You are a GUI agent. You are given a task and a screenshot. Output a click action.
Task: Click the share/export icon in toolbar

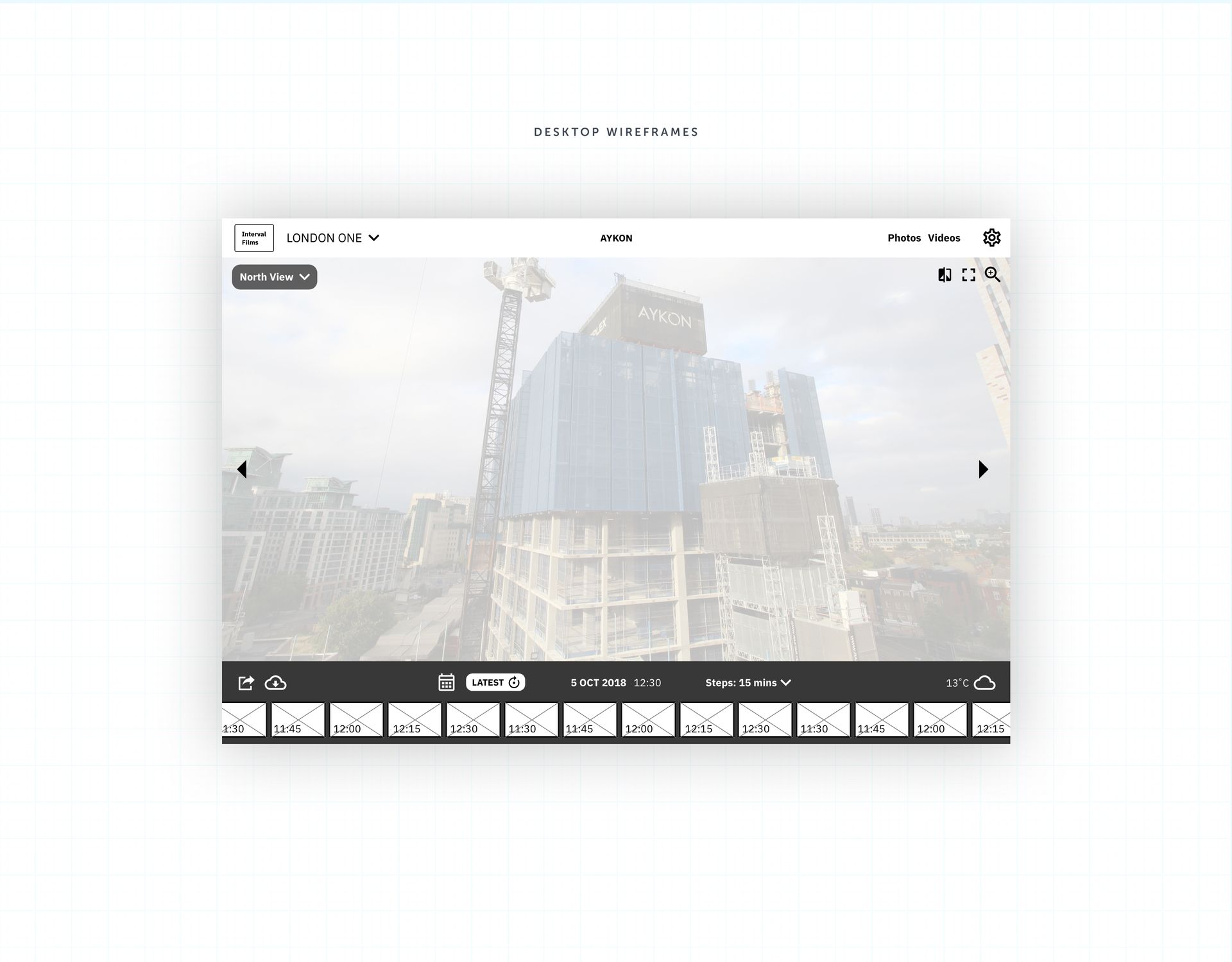pyautogui.click(x=246, y=683)
